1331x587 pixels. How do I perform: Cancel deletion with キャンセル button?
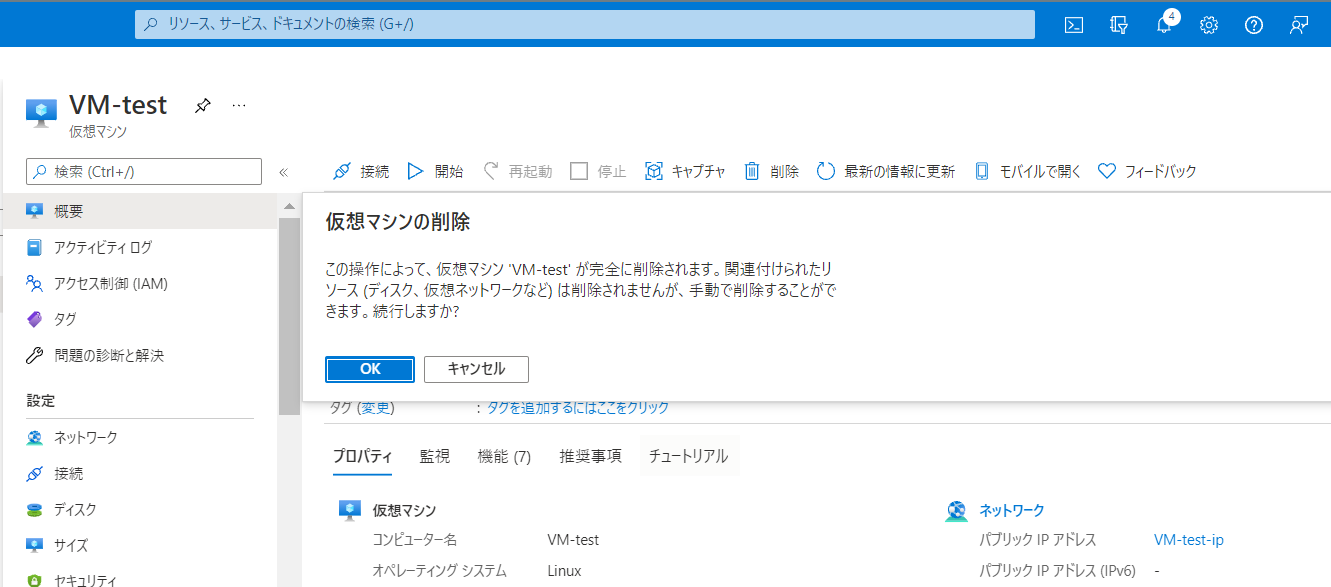(476, 369)
